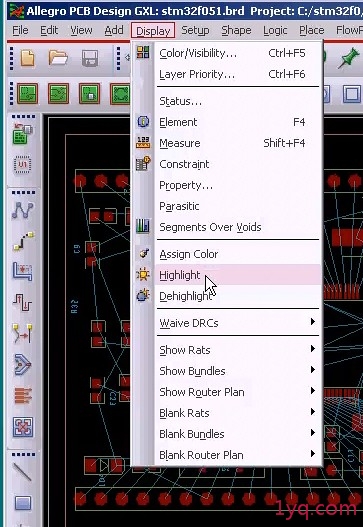Click the Save floppy disk icon
Screen dimensions: 363x527
tap(90, 58)
